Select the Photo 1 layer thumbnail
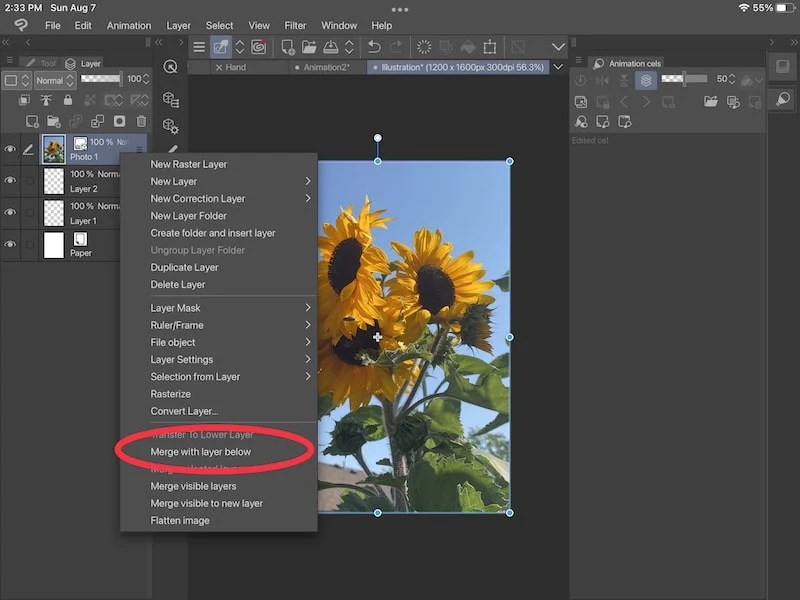Viewport: 800px width, 600px height. tap(52, 150)
